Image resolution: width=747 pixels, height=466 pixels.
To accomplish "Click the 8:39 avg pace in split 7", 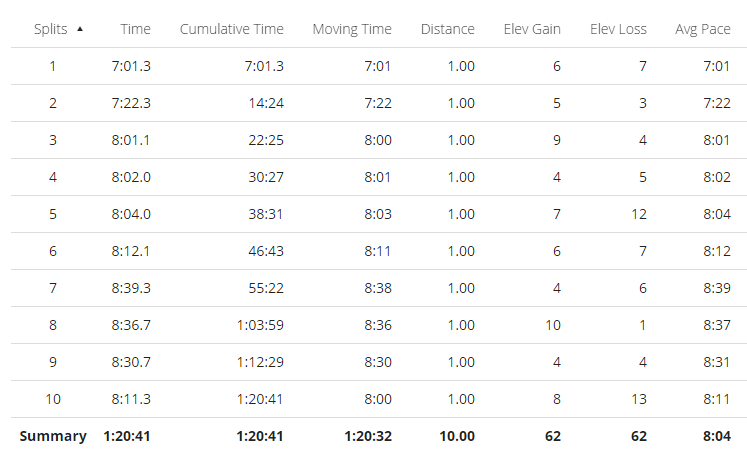I will [716, 289].
